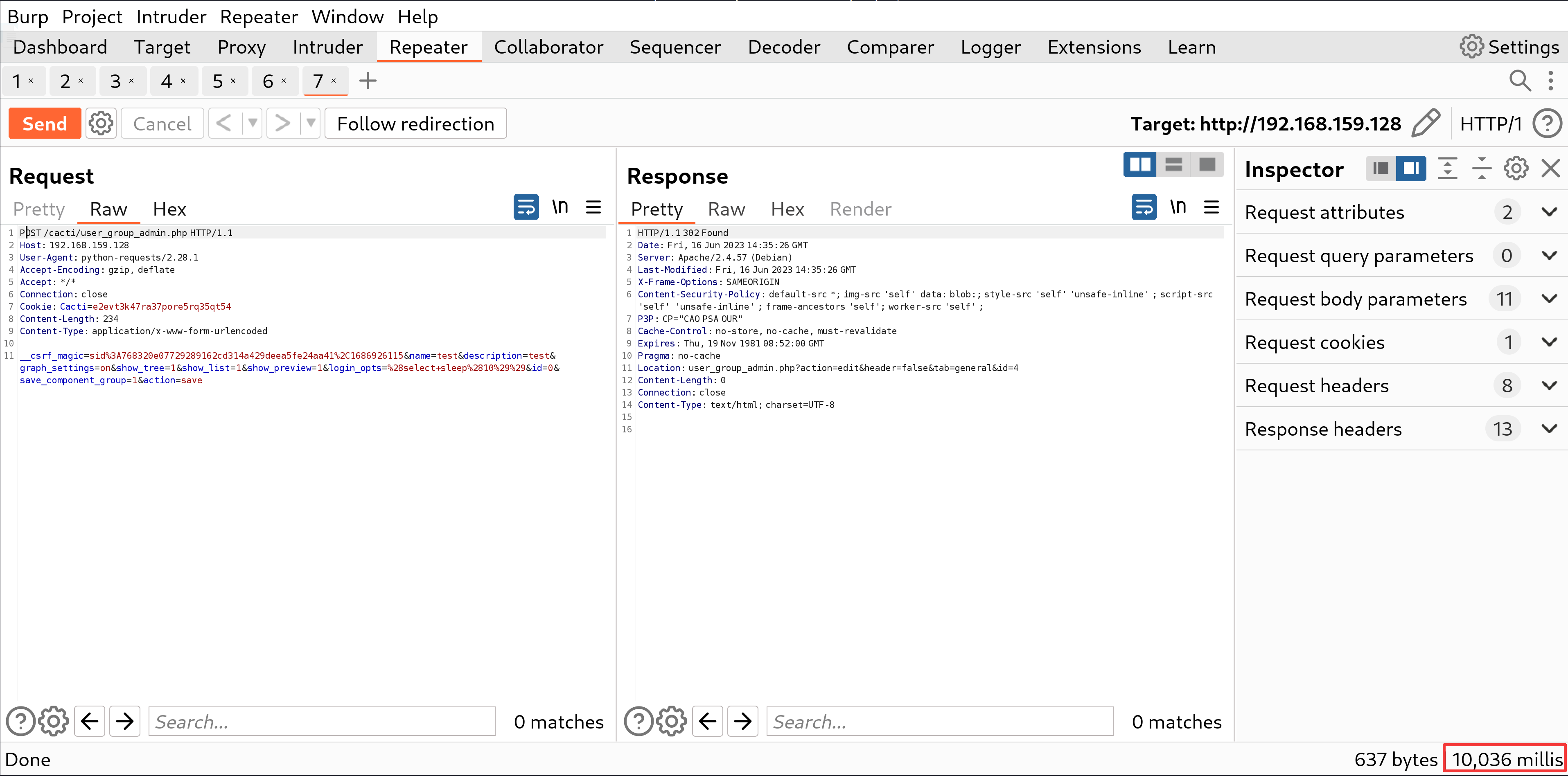Click the Follow redirection button
The width and height of the screenshot is (1568, 776).
416,124
